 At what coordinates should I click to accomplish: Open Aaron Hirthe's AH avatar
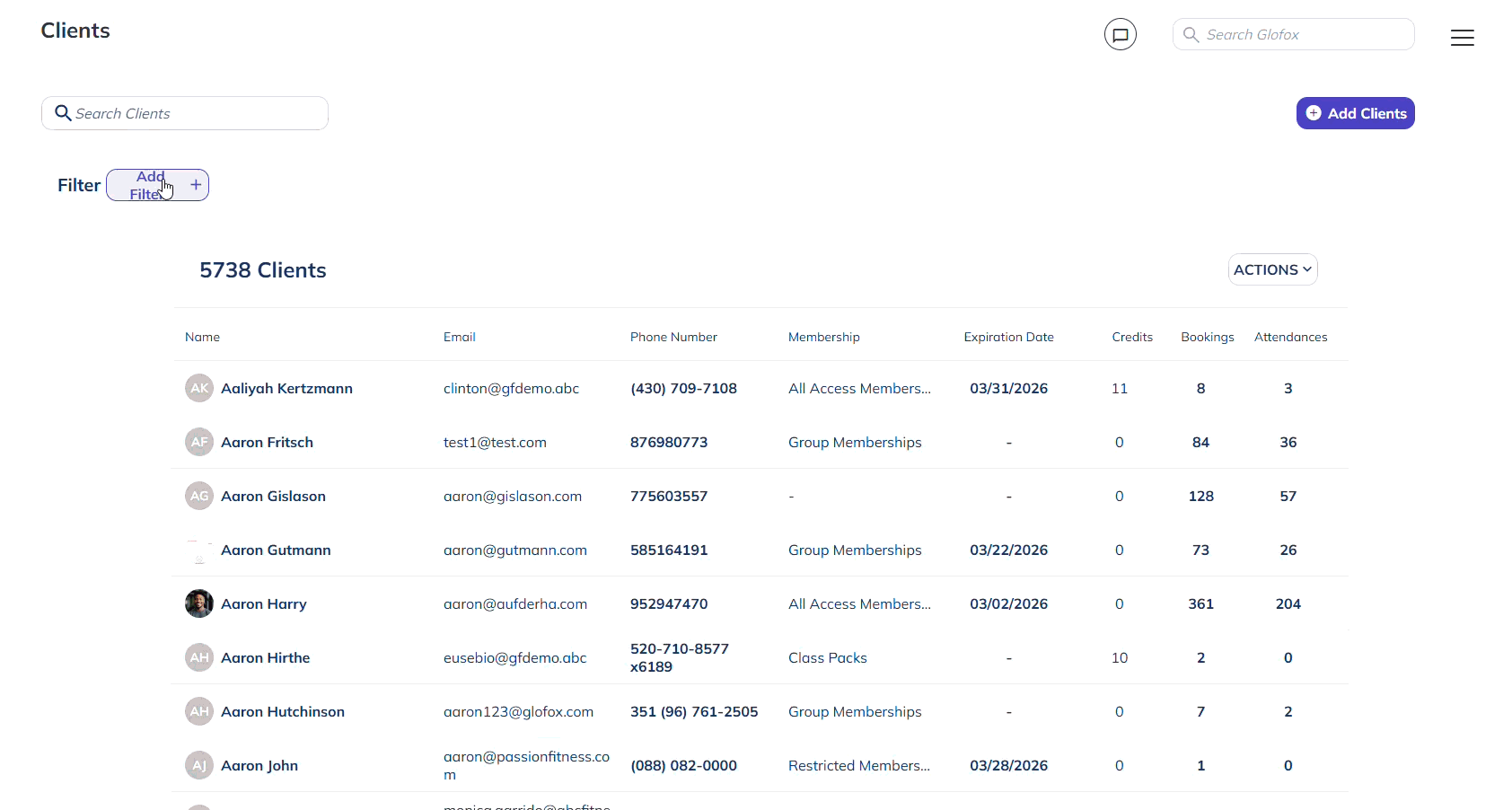point(199,657)
